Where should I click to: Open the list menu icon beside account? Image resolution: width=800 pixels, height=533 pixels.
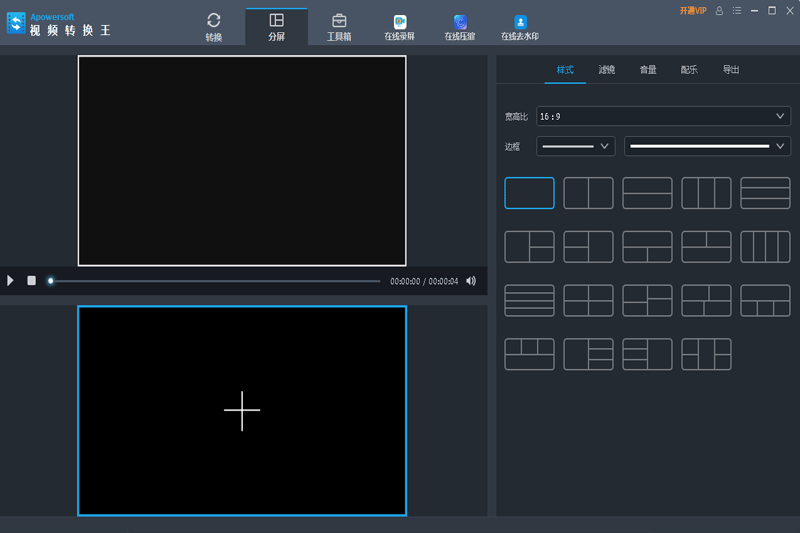coord(737,10)
